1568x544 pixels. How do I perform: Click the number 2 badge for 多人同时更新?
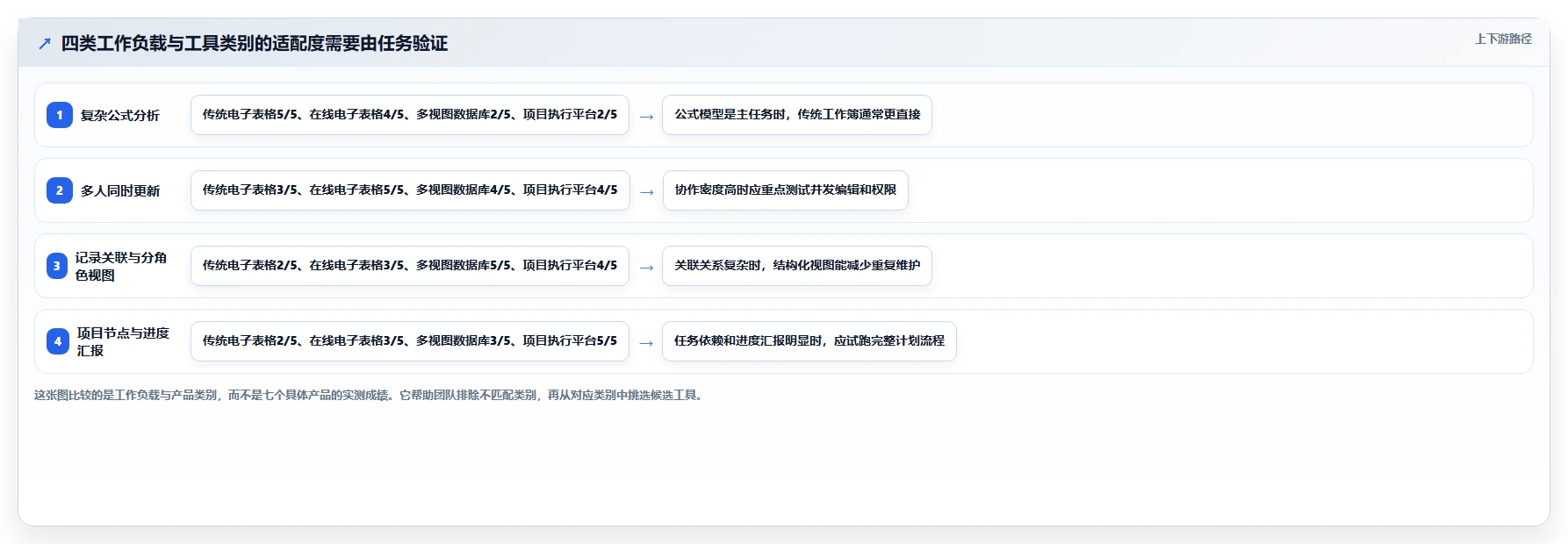point(60,190)
